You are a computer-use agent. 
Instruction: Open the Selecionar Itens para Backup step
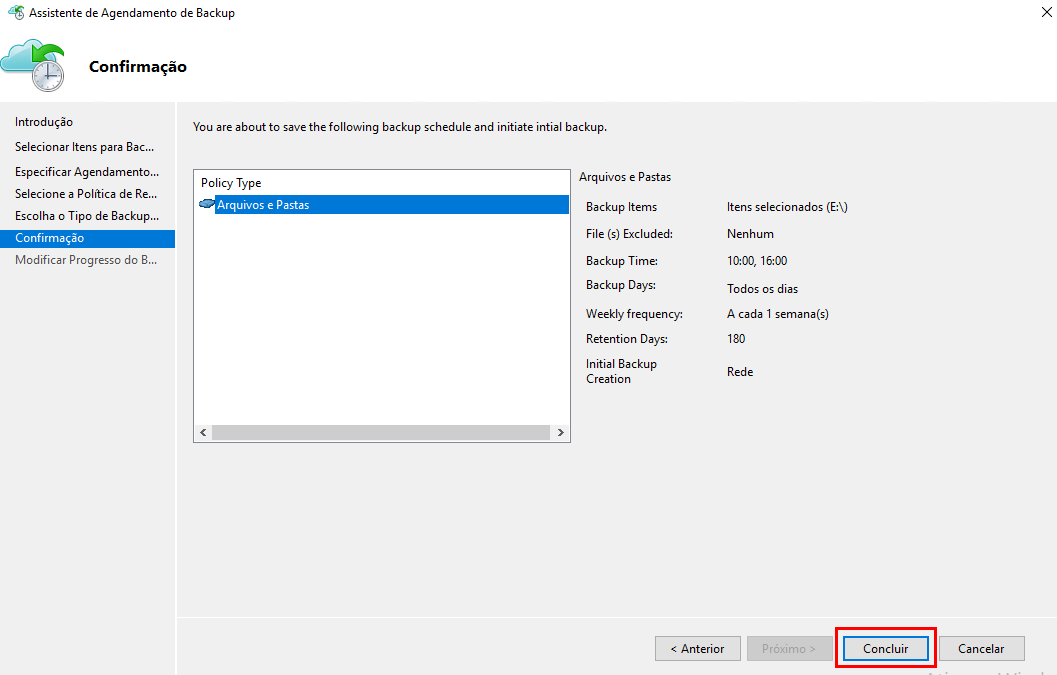[x=84, y=147]
